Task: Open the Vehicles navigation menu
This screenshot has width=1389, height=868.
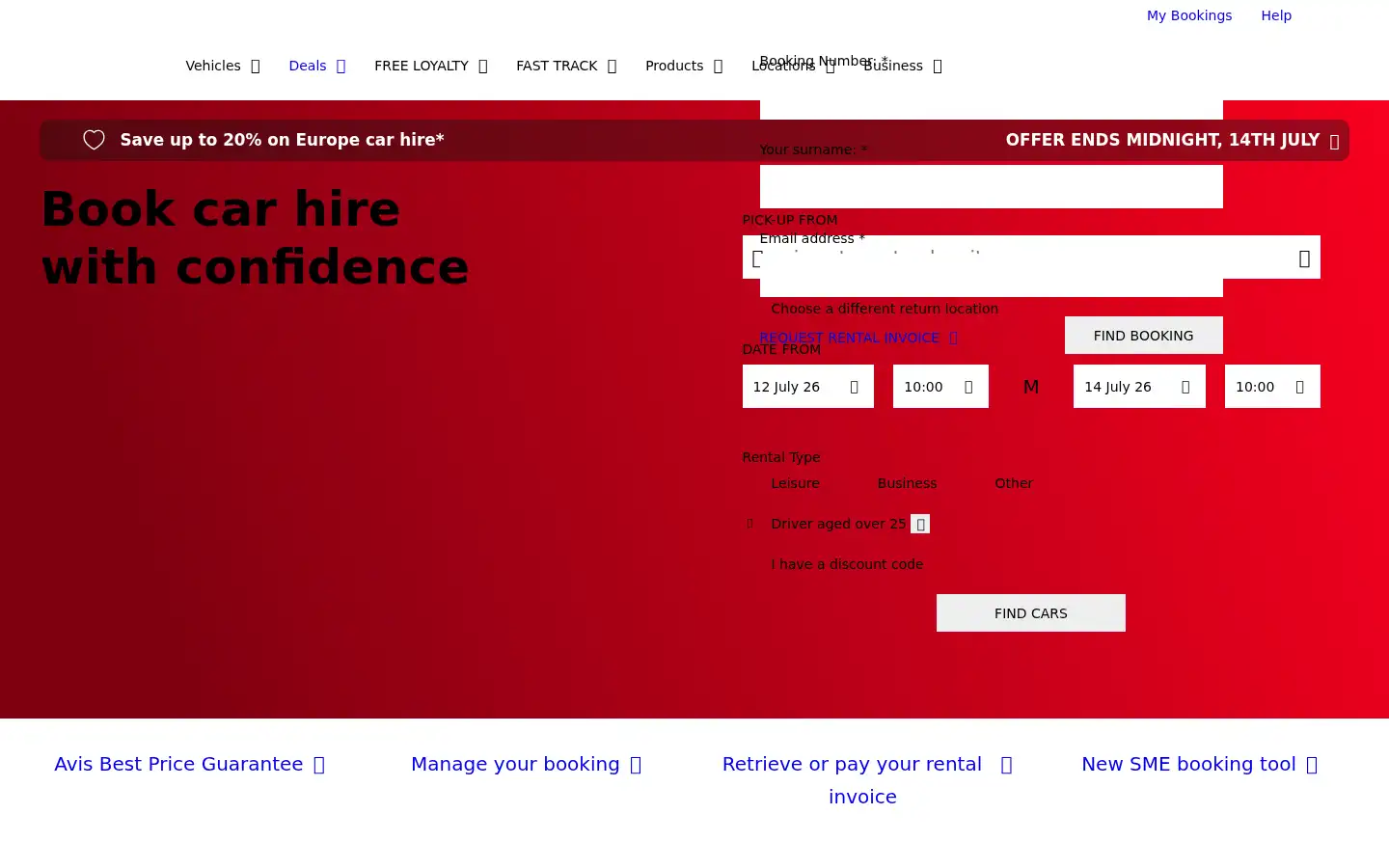Action: (x=223, y=66)
